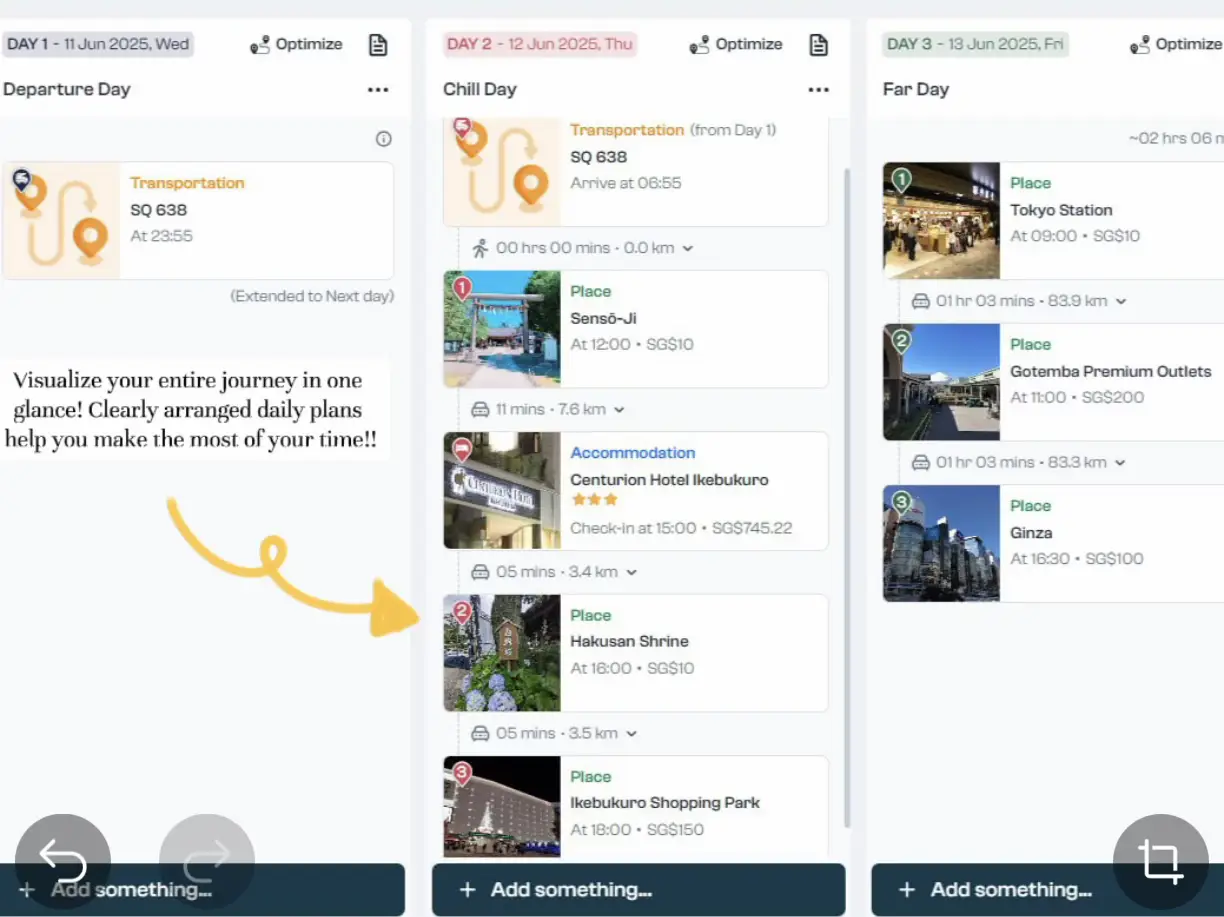Image resolution: width=1224 pixels, height=917 pixels.
Task: Open Day 1 three-dot options menu
Action: 378,90
